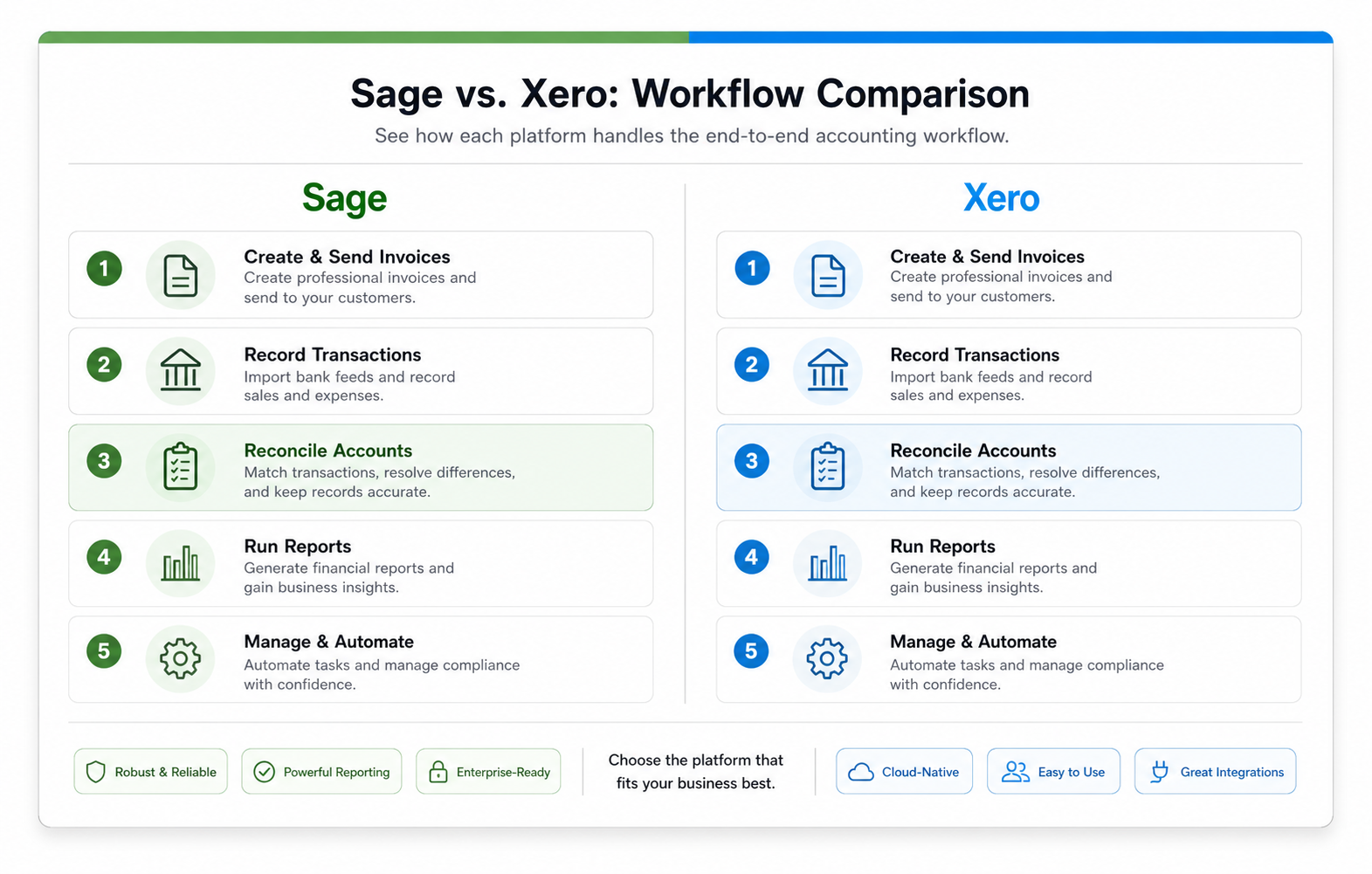Select the Easy to Use badge label

(x=1072, y=773)
